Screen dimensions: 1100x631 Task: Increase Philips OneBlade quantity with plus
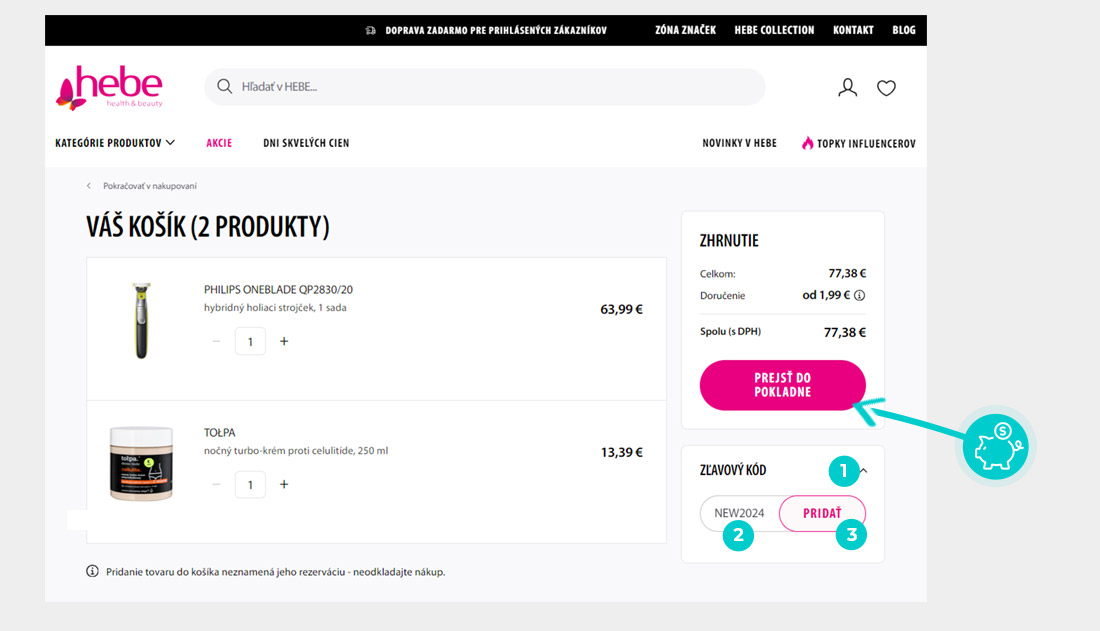click(284, 341)
